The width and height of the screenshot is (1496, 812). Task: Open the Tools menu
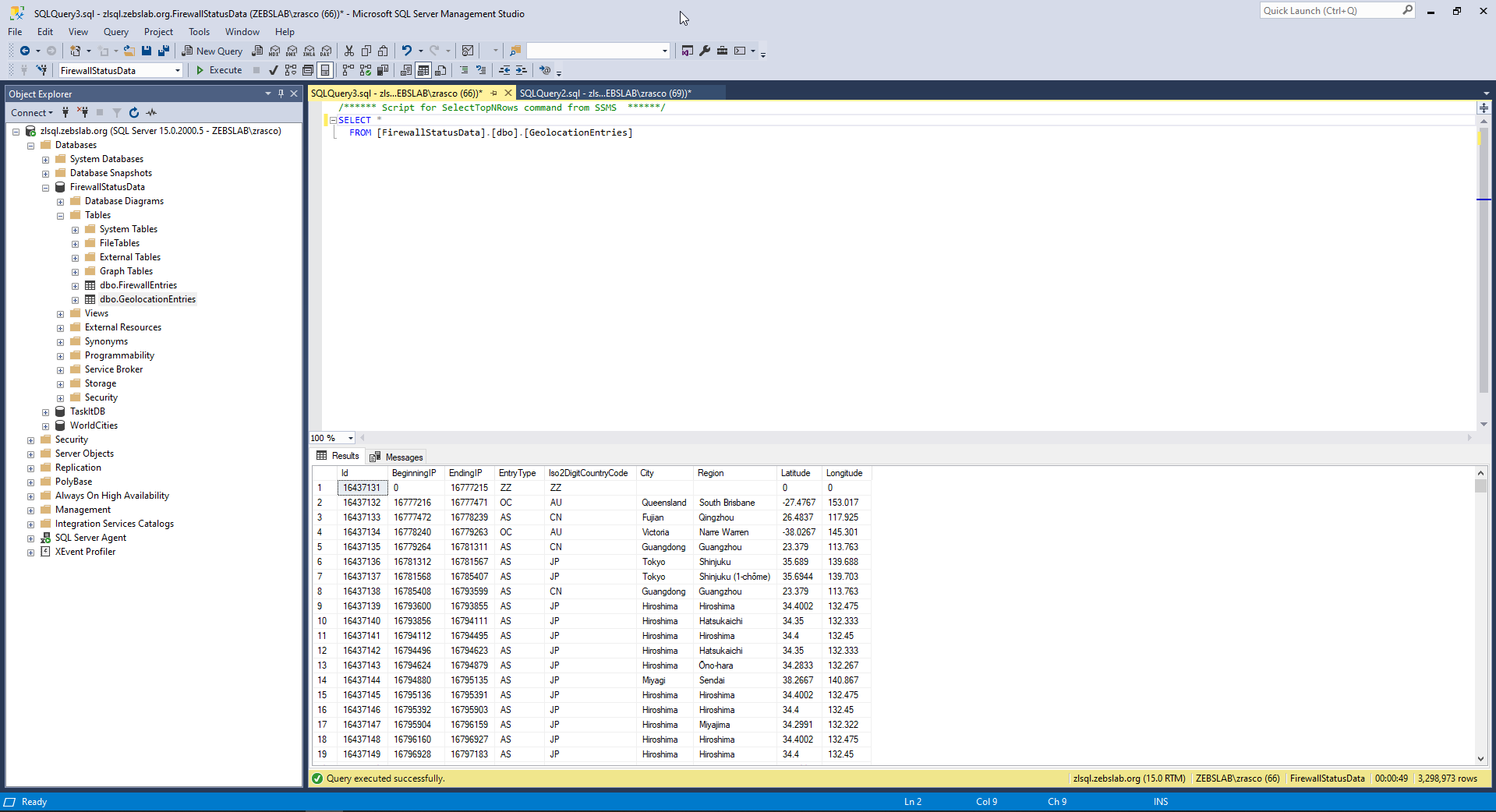199,32
